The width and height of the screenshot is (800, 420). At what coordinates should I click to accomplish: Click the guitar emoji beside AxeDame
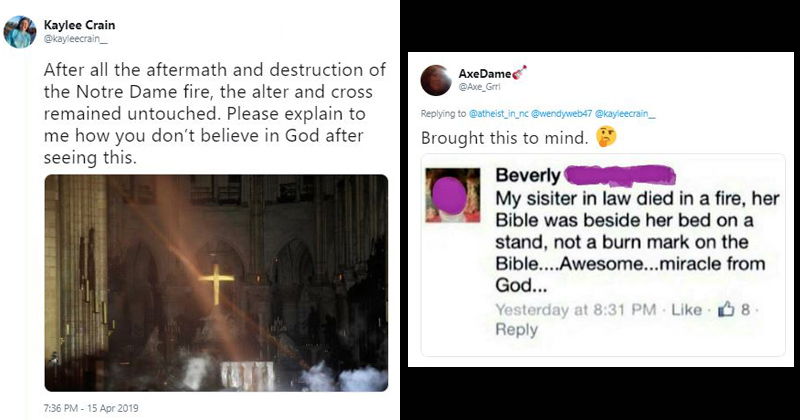click(x=519, y=73)
